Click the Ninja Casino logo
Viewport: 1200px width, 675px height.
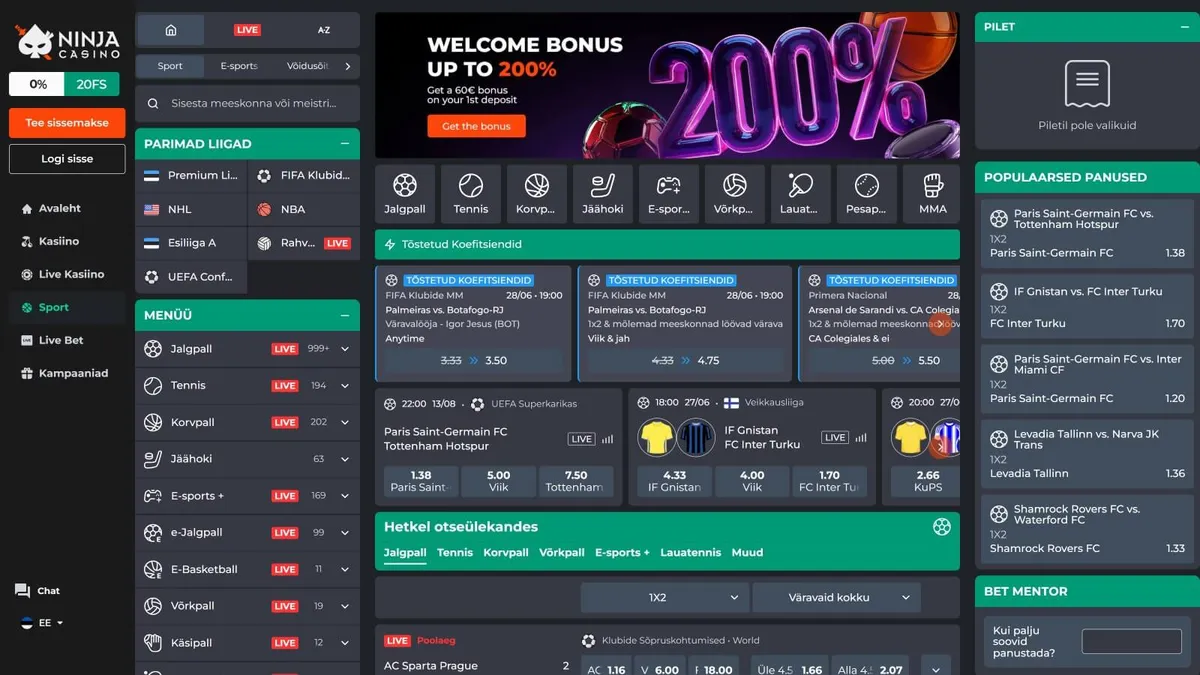tap(68, 42)
